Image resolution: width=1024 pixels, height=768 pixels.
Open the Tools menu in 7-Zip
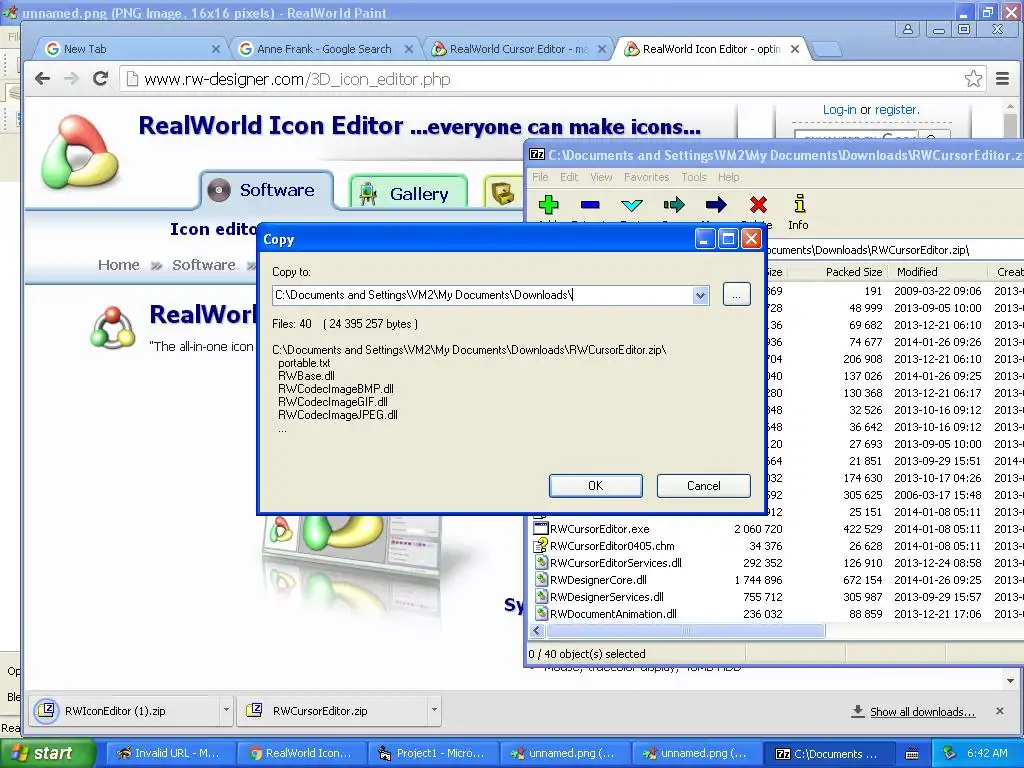pyautogui.click(x=694, y=177)
